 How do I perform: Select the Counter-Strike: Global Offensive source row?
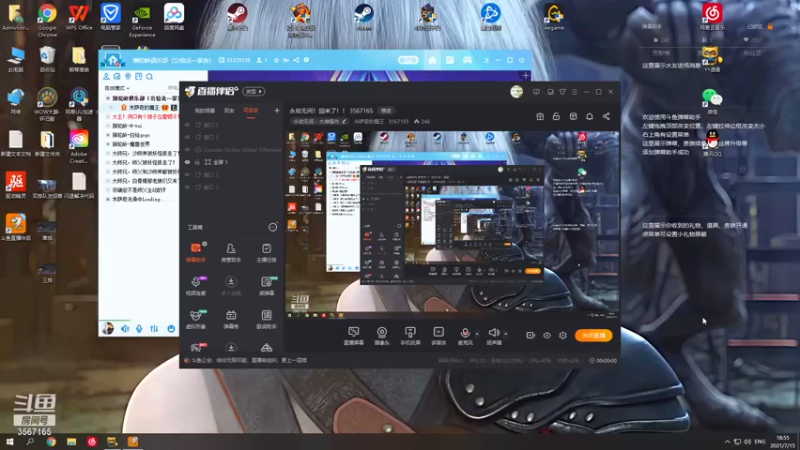(232, 149)
